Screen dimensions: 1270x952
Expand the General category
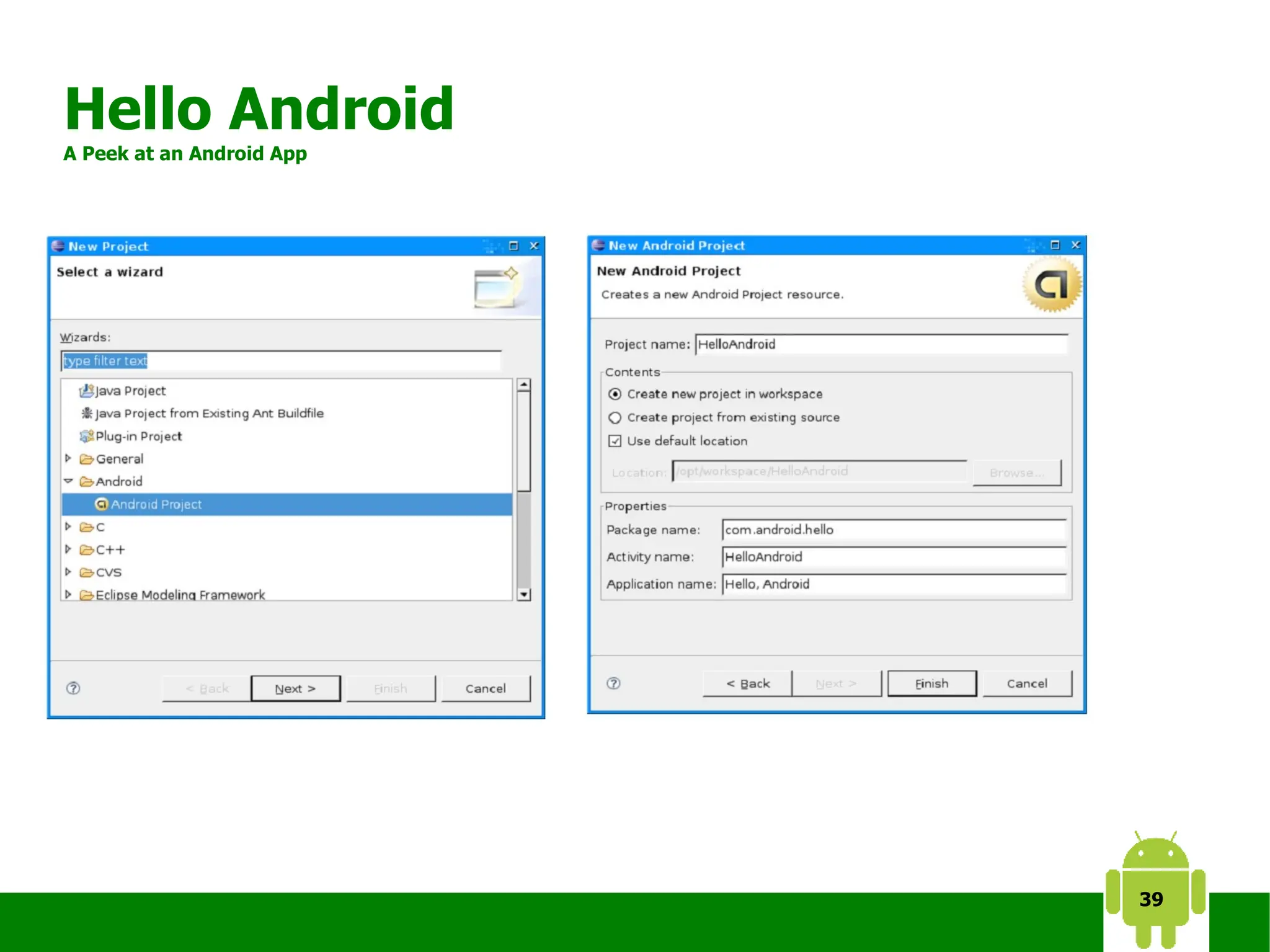(68, 458)
